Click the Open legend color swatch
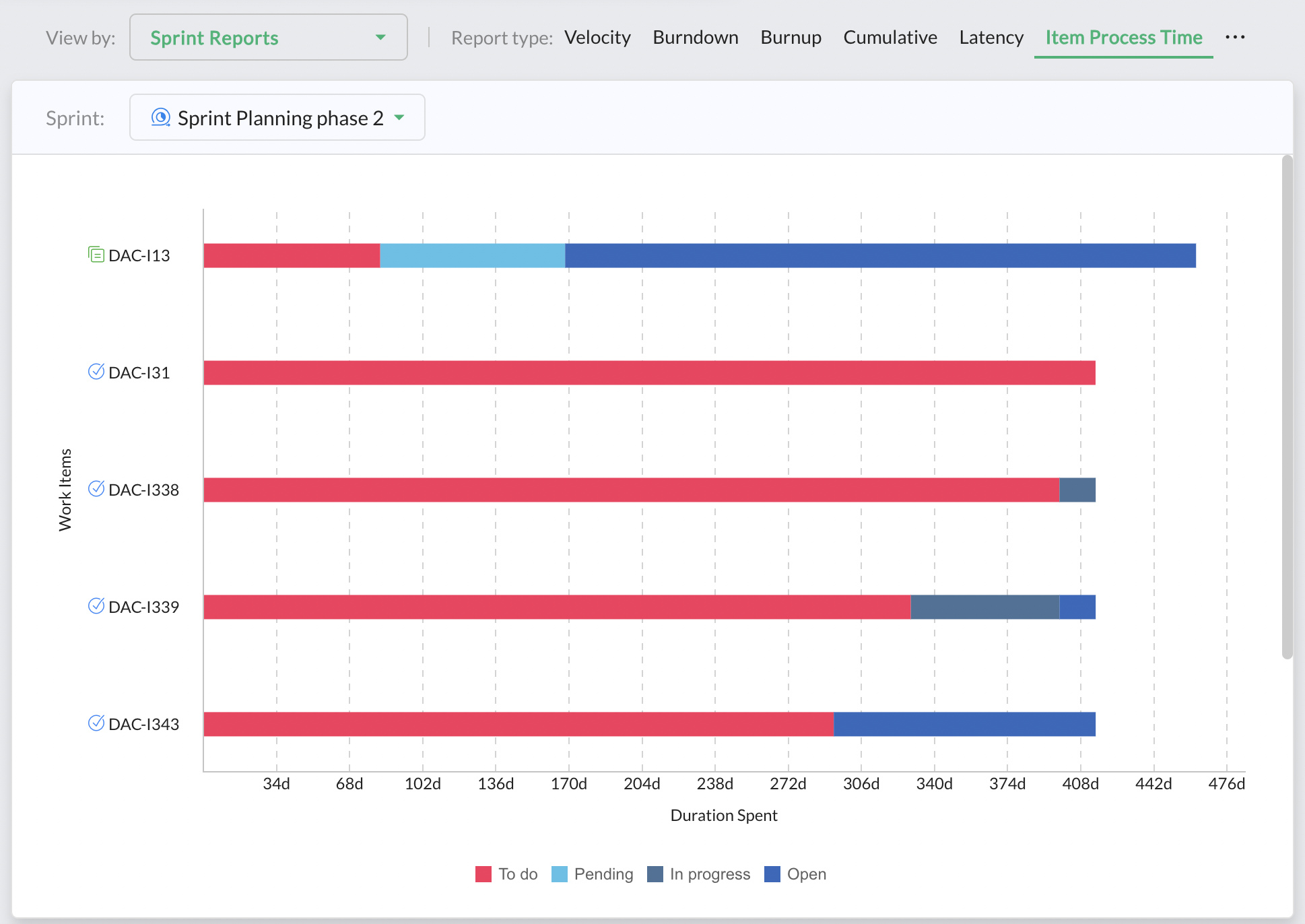Screen dimensions: 1305x924 pos(772,874)
